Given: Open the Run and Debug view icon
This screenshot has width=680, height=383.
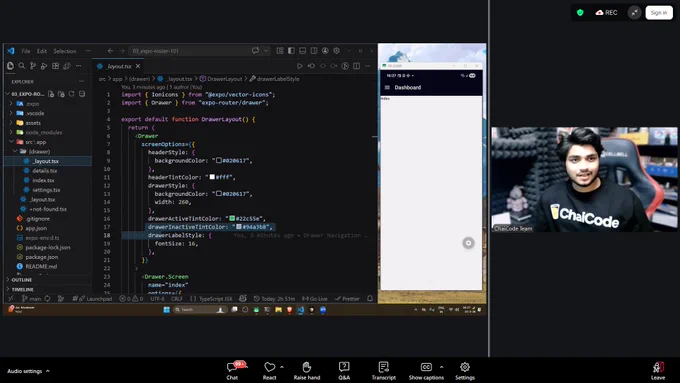Looking at the screenshot, I should (x=44, y=66).
